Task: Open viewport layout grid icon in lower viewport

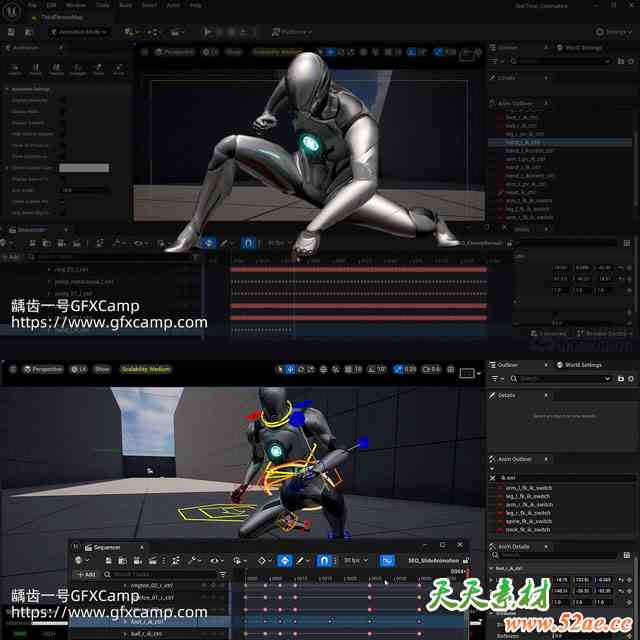Action: pyautogui.click(x=450, y=369)
